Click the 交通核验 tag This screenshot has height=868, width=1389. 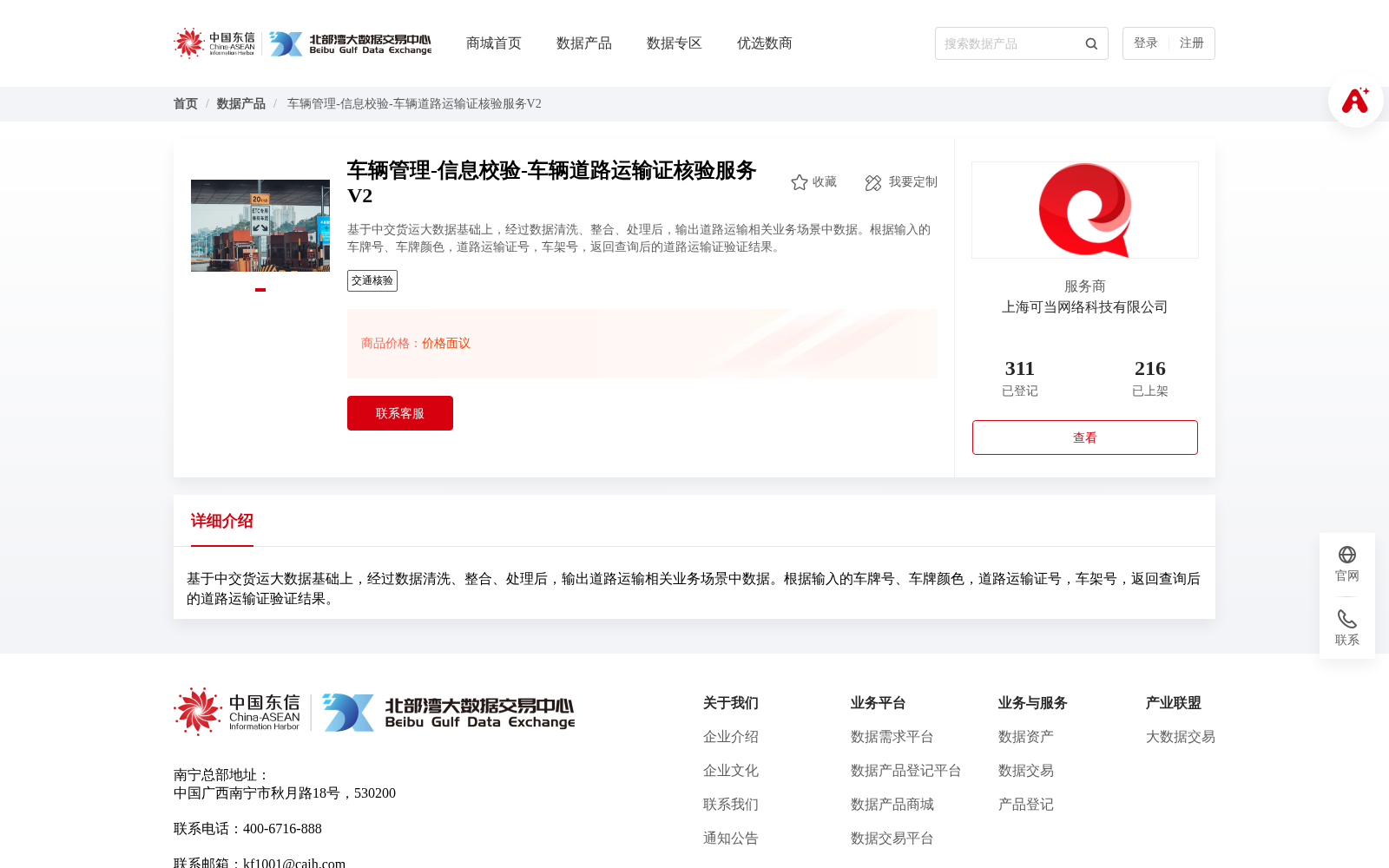click(372, 280)
